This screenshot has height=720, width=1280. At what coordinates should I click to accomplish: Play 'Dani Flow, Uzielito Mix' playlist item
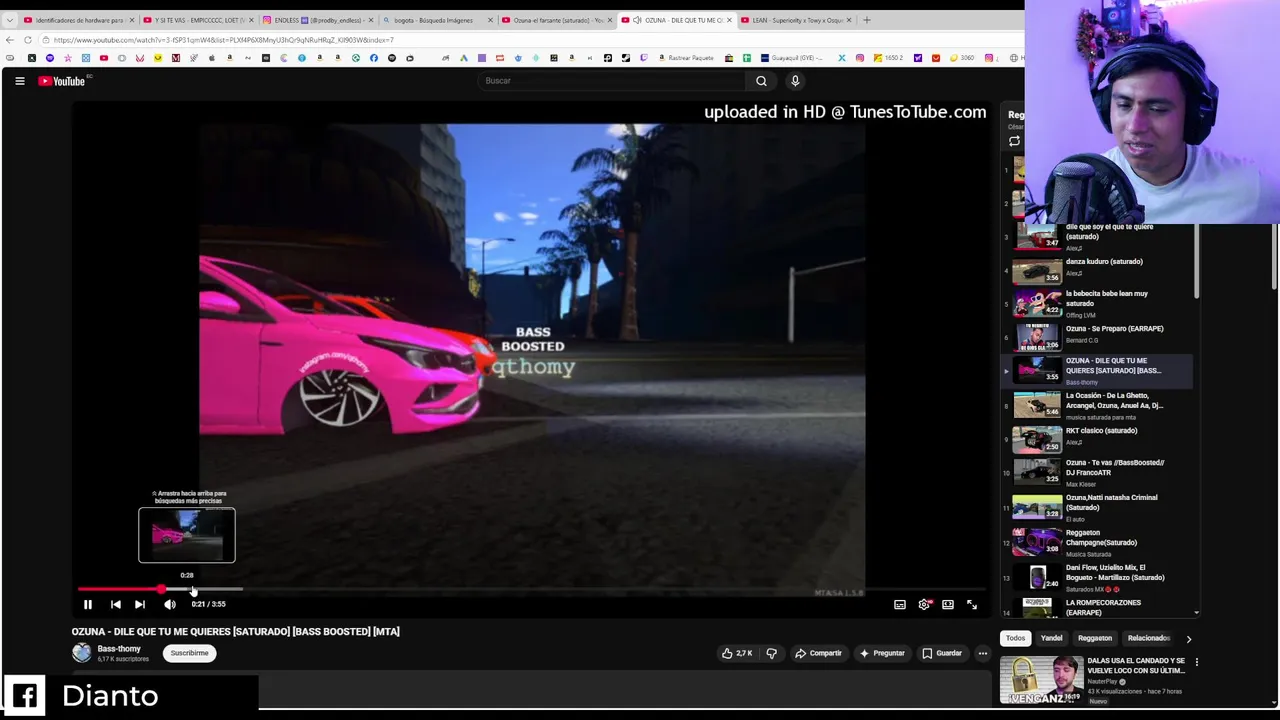[x=1098, y=578]
